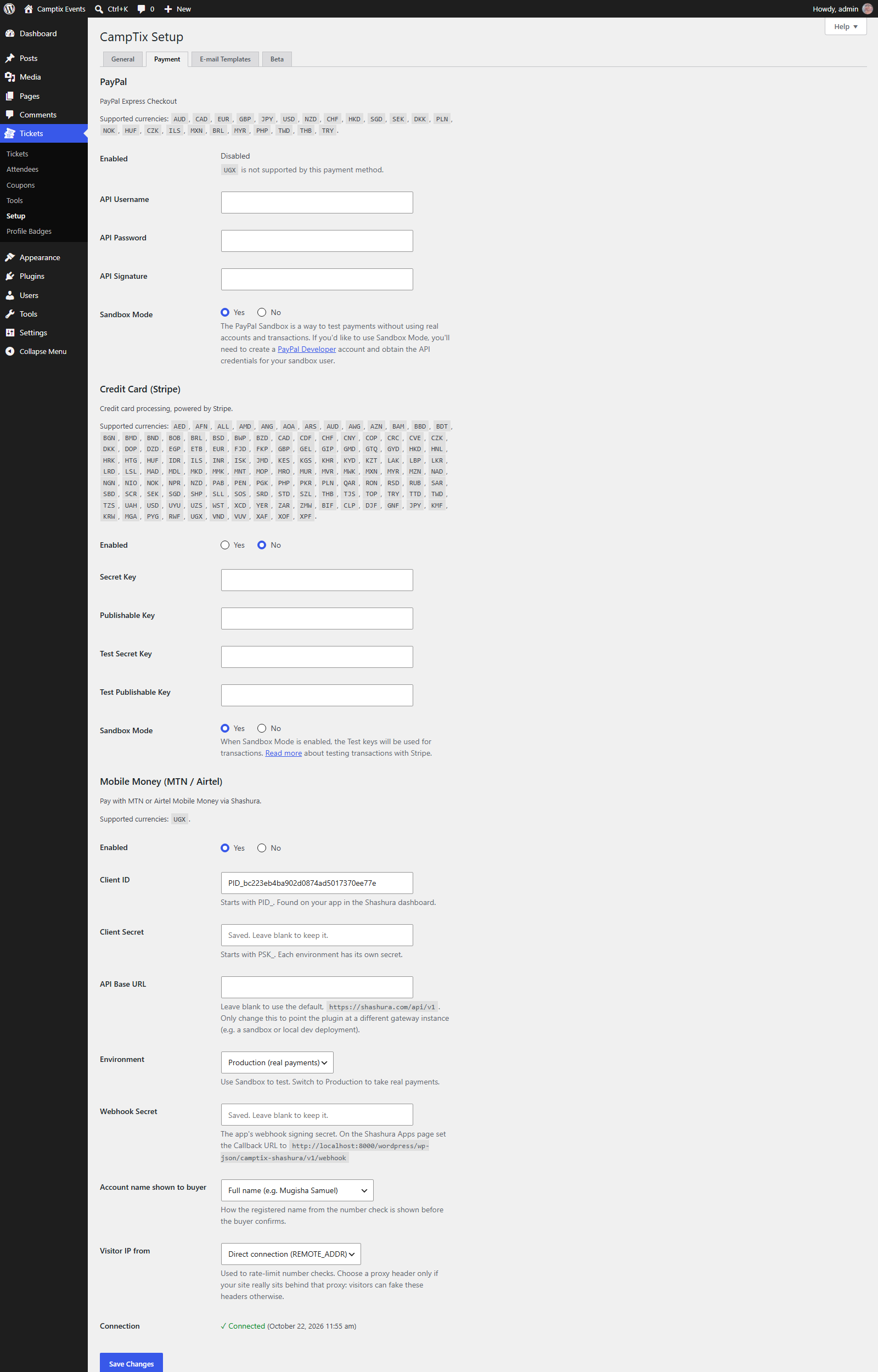
Task: Open the Ctrl+K search icon
Action: click(x=99, y=9)
